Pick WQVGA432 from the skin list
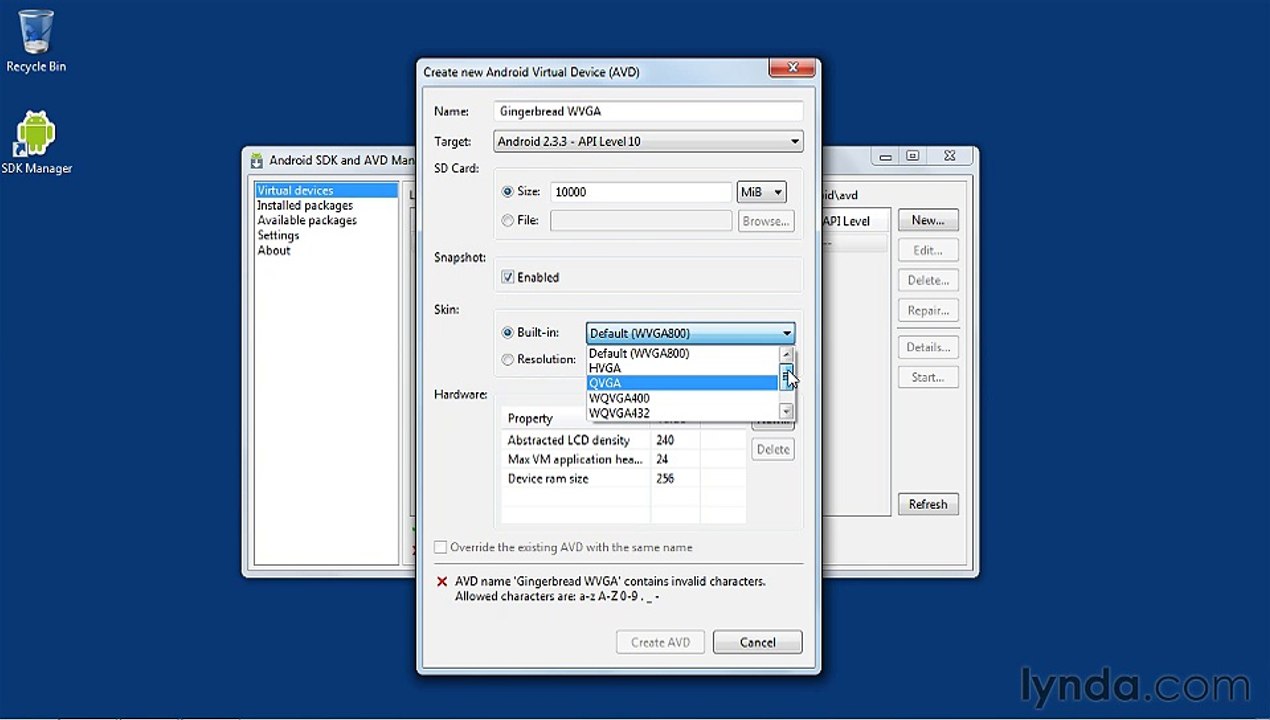The width and height of the screenshot is (1270, 720). [x=682, y=413]
